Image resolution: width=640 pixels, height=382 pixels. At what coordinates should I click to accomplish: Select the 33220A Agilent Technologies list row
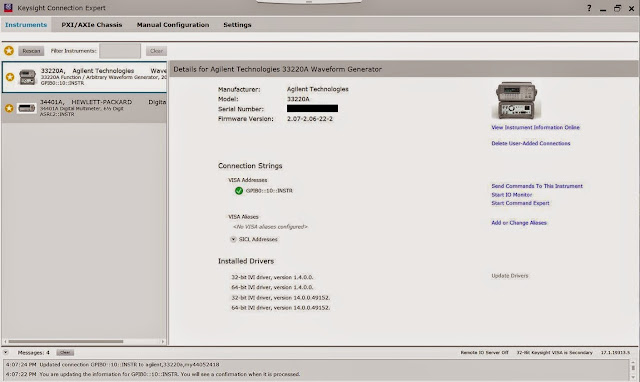[84, 77]
